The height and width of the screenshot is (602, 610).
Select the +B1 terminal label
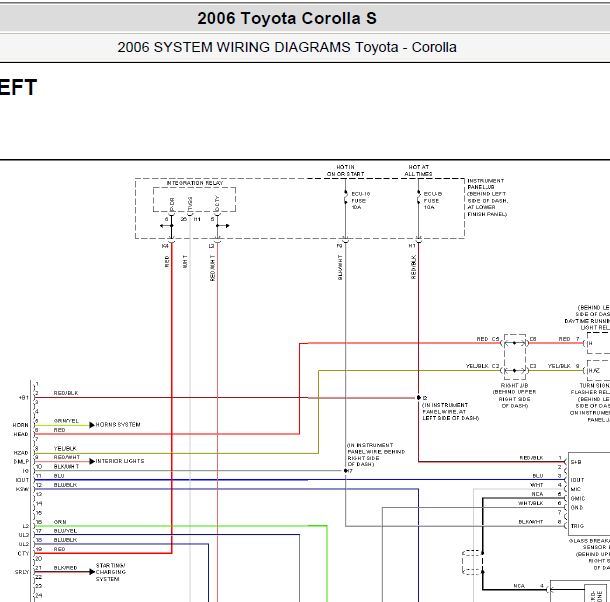[23, 398]
